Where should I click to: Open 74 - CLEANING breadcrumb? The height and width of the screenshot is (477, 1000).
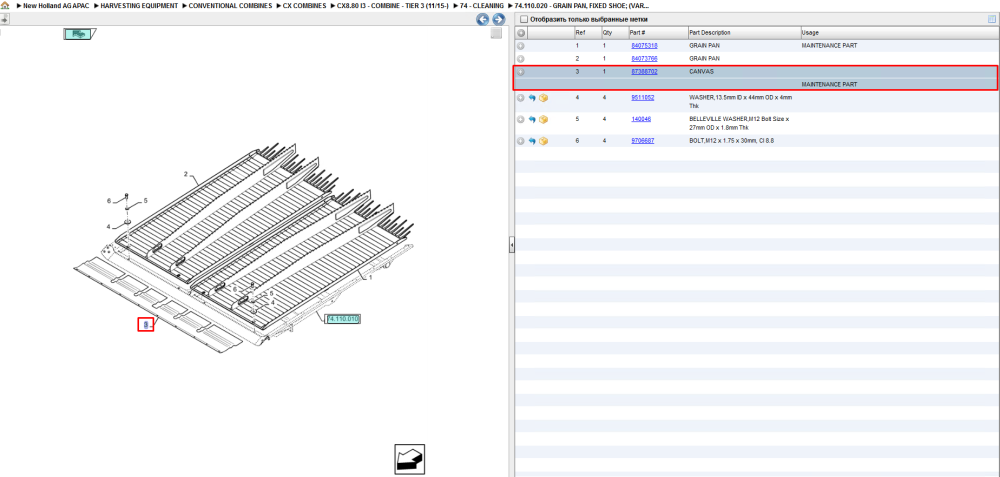tap(482, 5)
